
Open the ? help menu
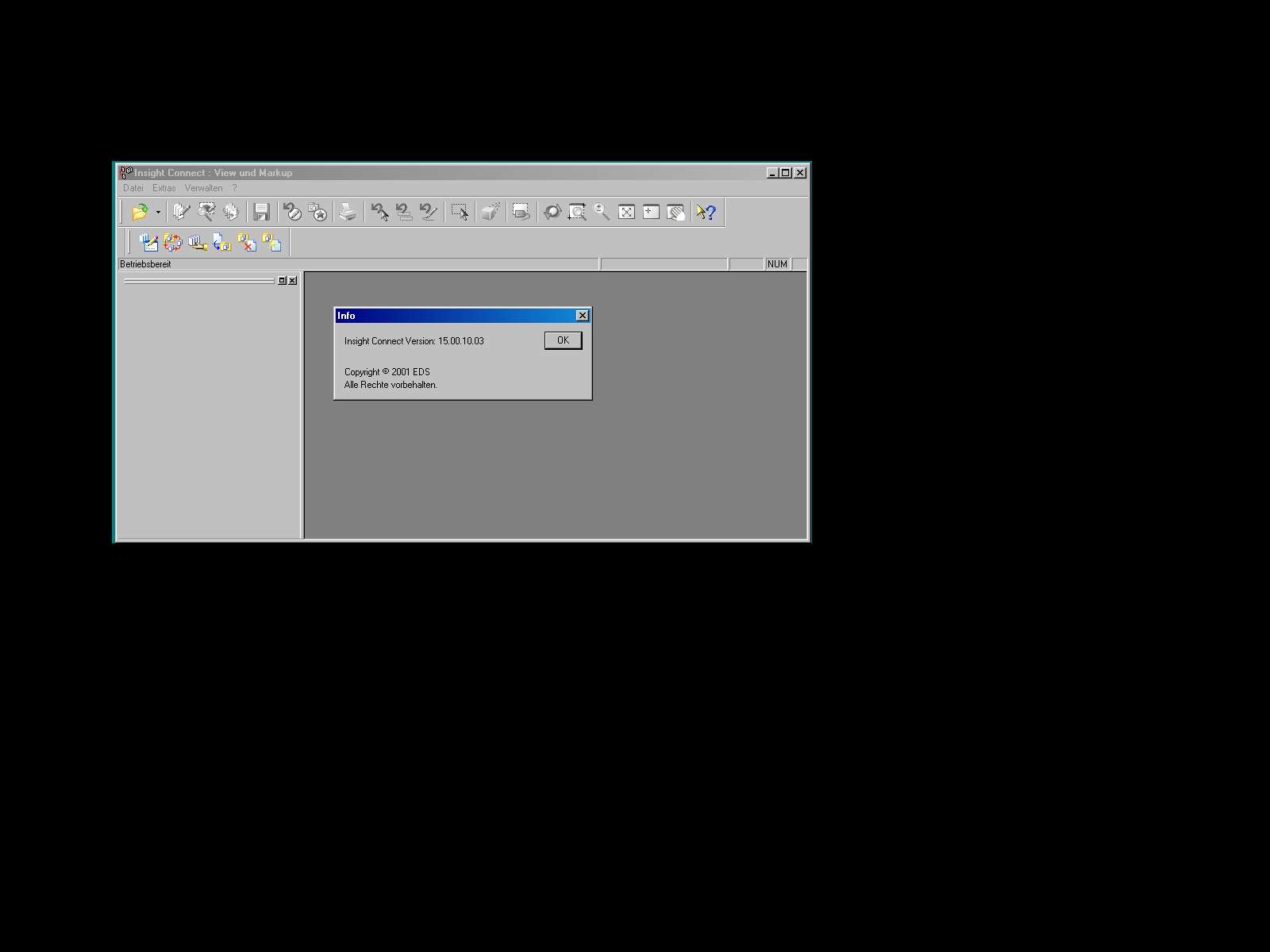(x=234, y=188)
